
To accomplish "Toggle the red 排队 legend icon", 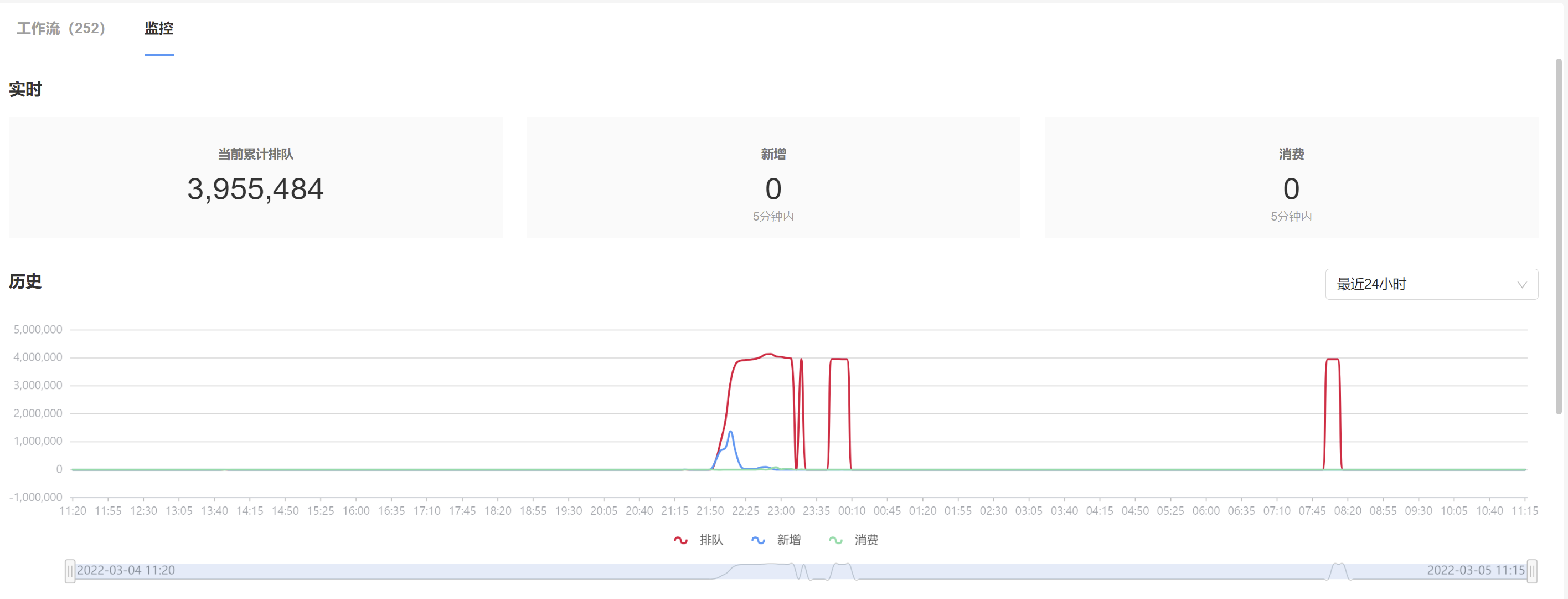I will pos(680,540).
